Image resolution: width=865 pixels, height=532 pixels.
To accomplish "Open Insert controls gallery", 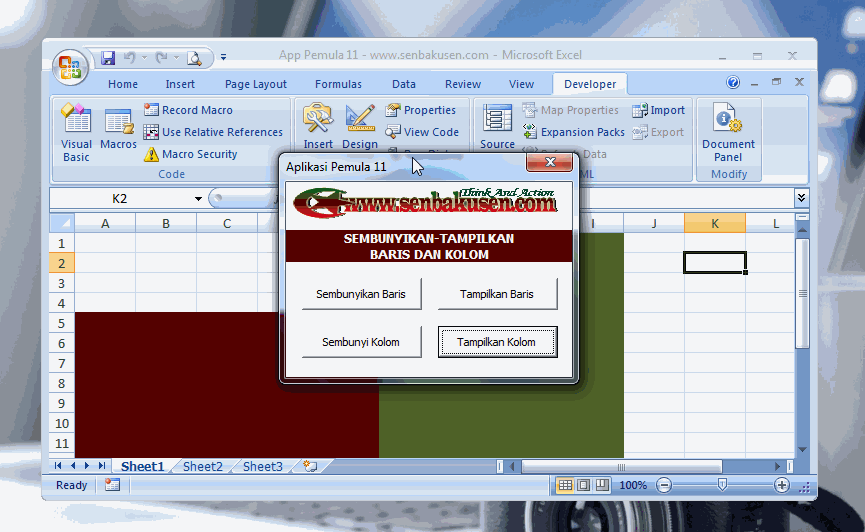I will [x=318, y=127].
